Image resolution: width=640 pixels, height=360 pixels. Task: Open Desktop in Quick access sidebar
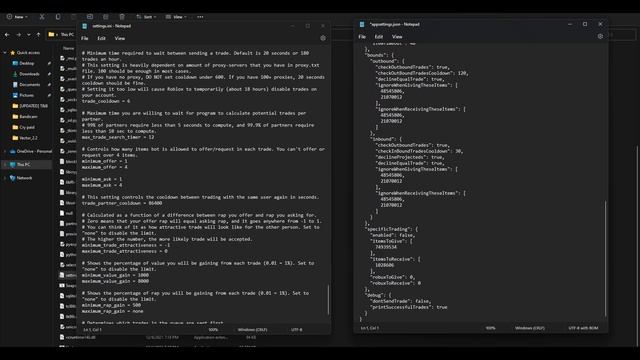point(27,63)
